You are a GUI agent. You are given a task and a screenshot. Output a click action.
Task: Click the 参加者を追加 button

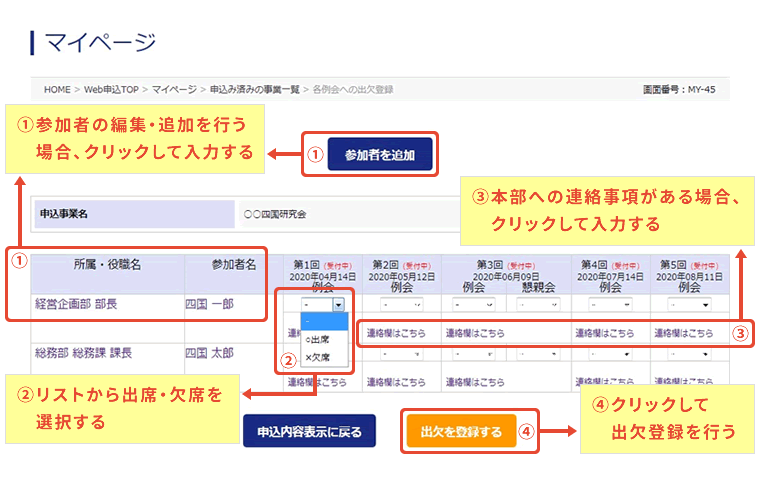pyautogui.click(x=380, y=155)
